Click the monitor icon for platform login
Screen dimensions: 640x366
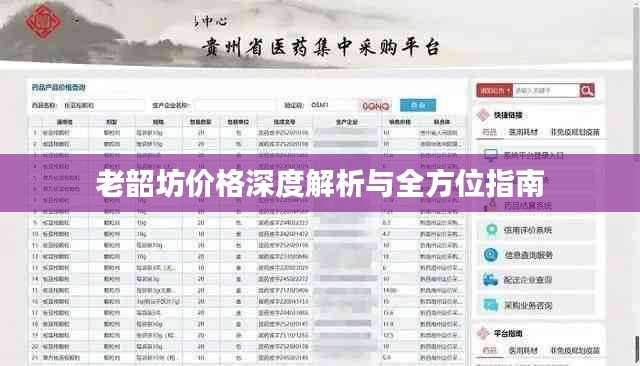(491, 155)
